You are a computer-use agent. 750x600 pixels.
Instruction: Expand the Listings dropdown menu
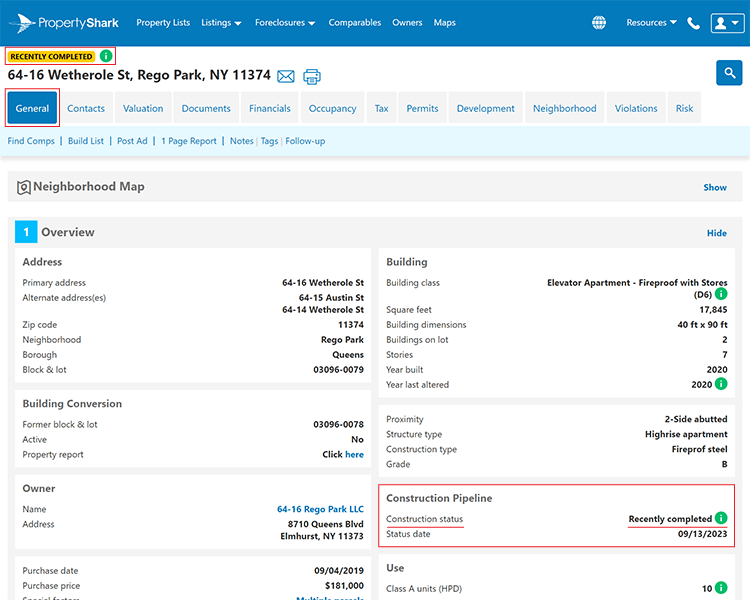click(x=221, y=22)
